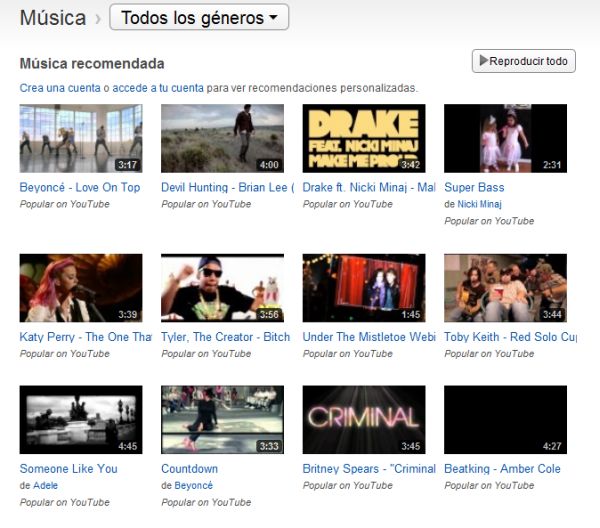Viewport: 600px width, 528px height.
Task: Visit the Nicki Minaj artist link
Action: tap(479, 204)
